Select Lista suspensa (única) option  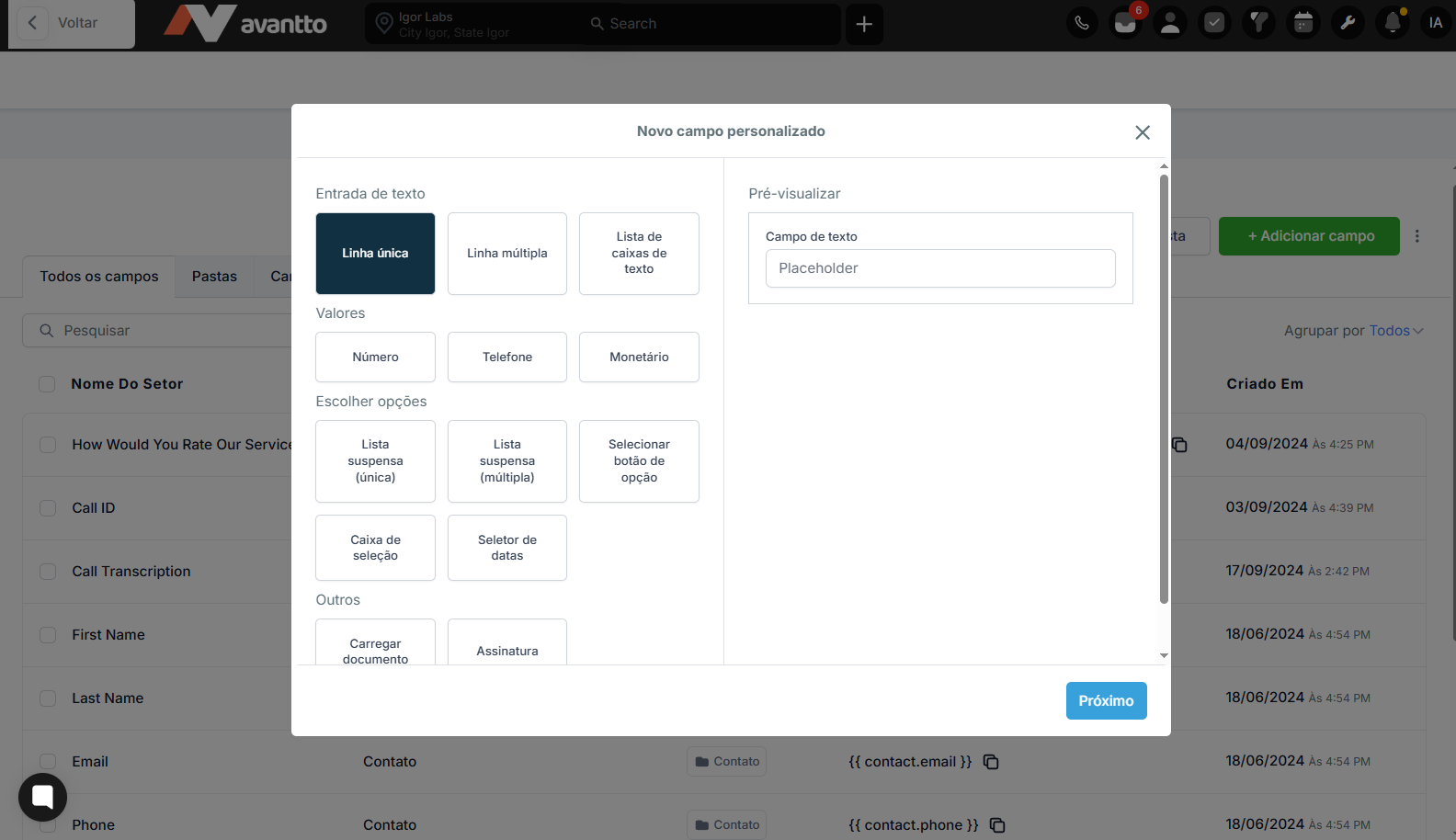click(375, 461)
